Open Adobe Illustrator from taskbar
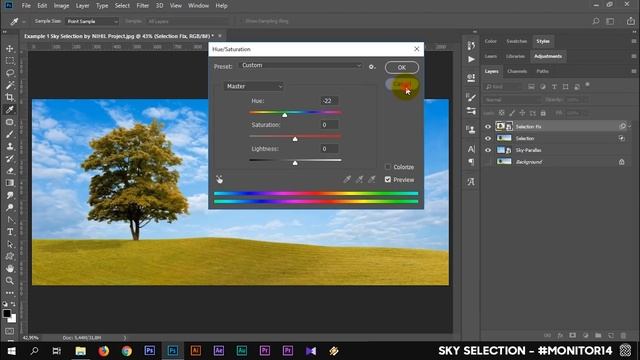The image size is (640, 360). (196, 351)
